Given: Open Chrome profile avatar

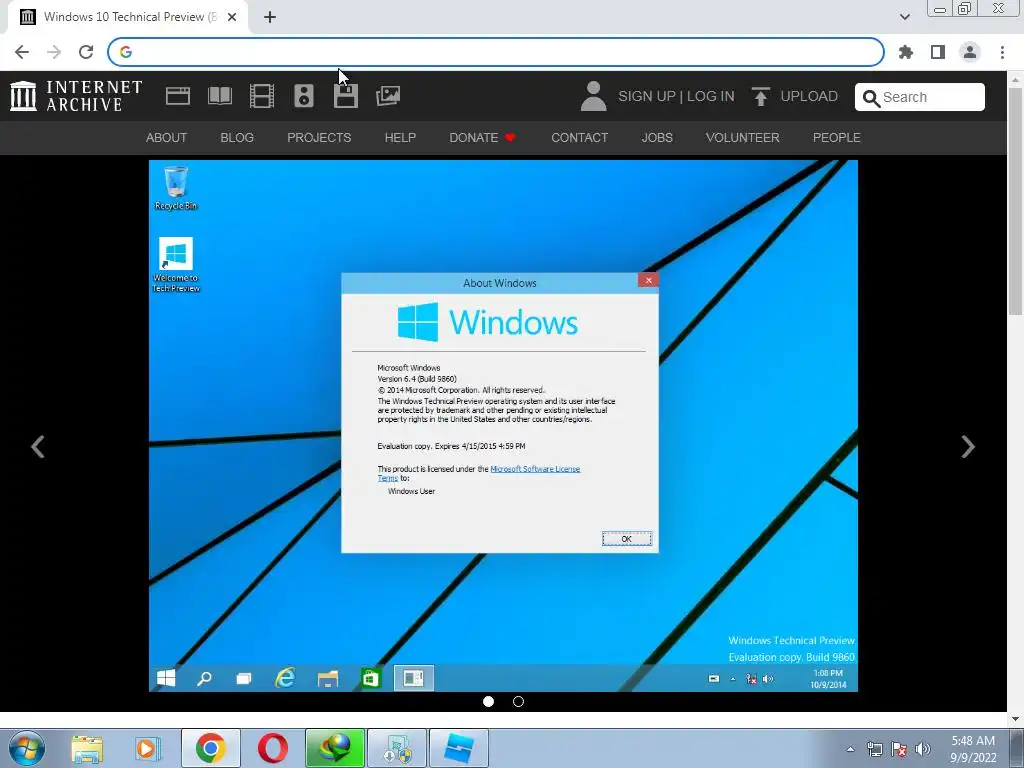Looking at the screenshot, I should click(970, 52).
